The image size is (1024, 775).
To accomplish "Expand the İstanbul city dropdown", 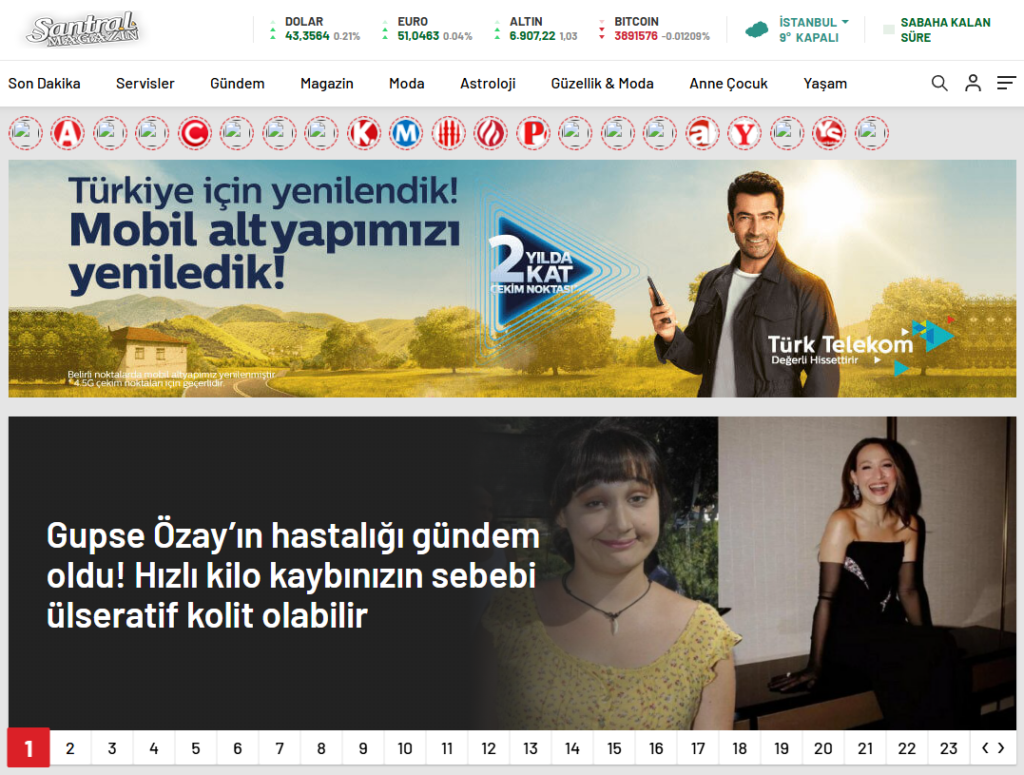I will point(813,22).
